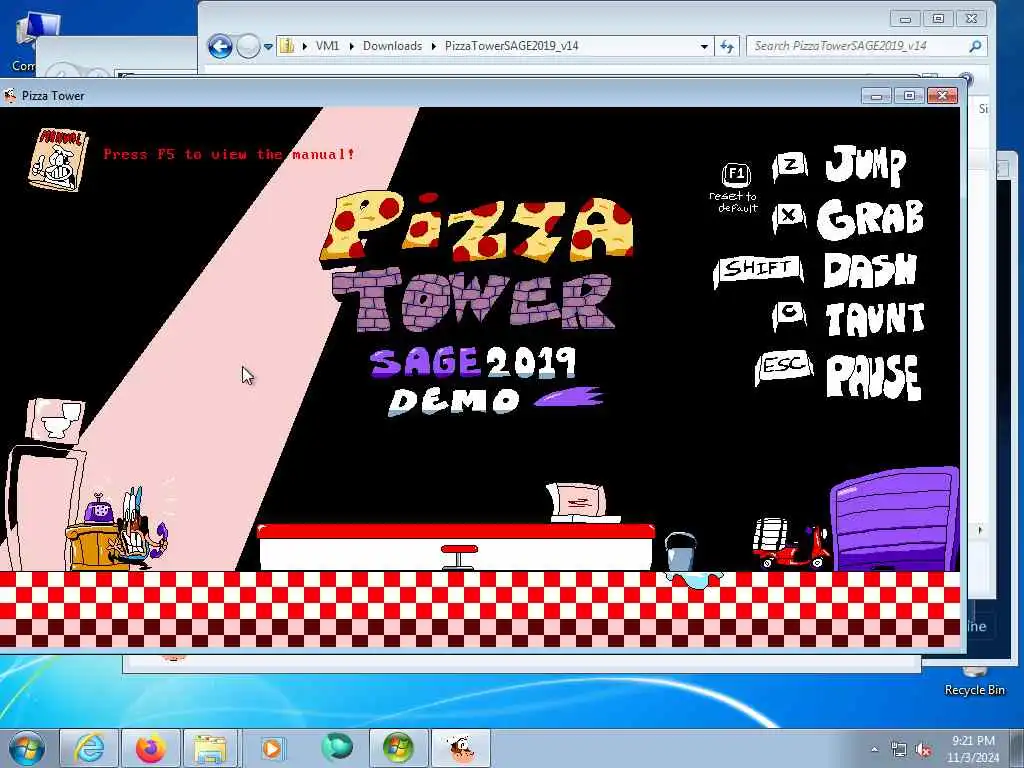Click the red bar stool at the counter
Viewport: 1024px width, 768px height.
pyautogui.click(x=459, y=556)
